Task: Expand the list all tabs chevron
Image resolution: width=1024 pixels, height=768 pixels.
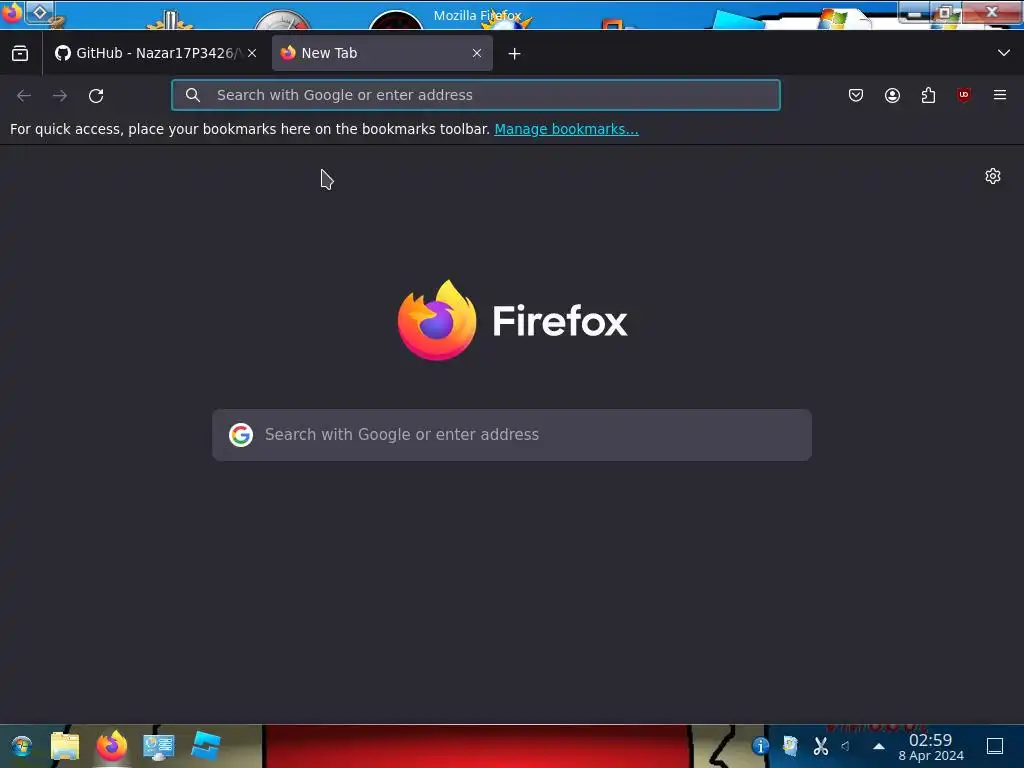Action: click(1004, 54)
